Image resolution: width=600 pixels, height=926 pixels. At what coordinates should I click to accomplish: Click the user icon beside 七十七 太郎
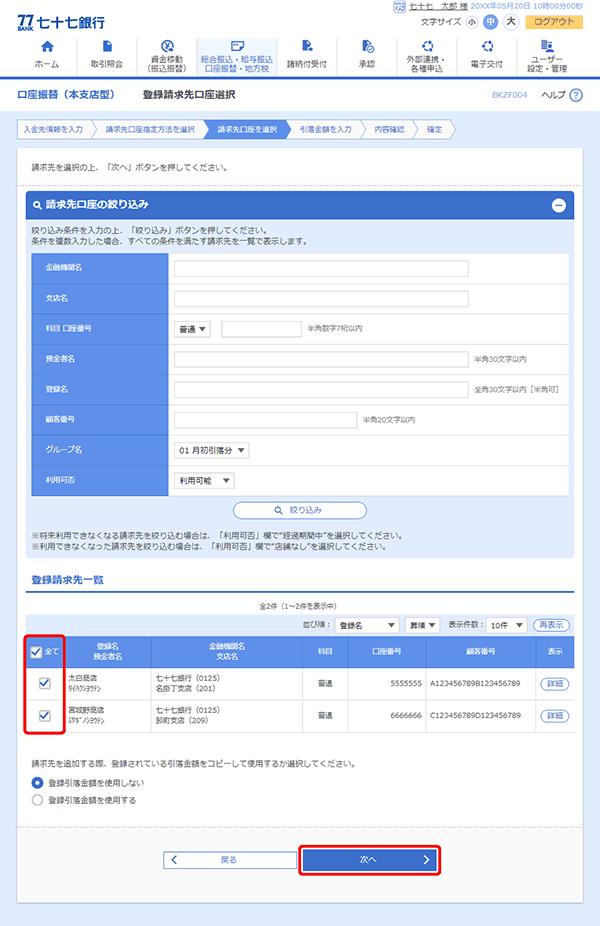pyautogui.click(x=399, y=6)
